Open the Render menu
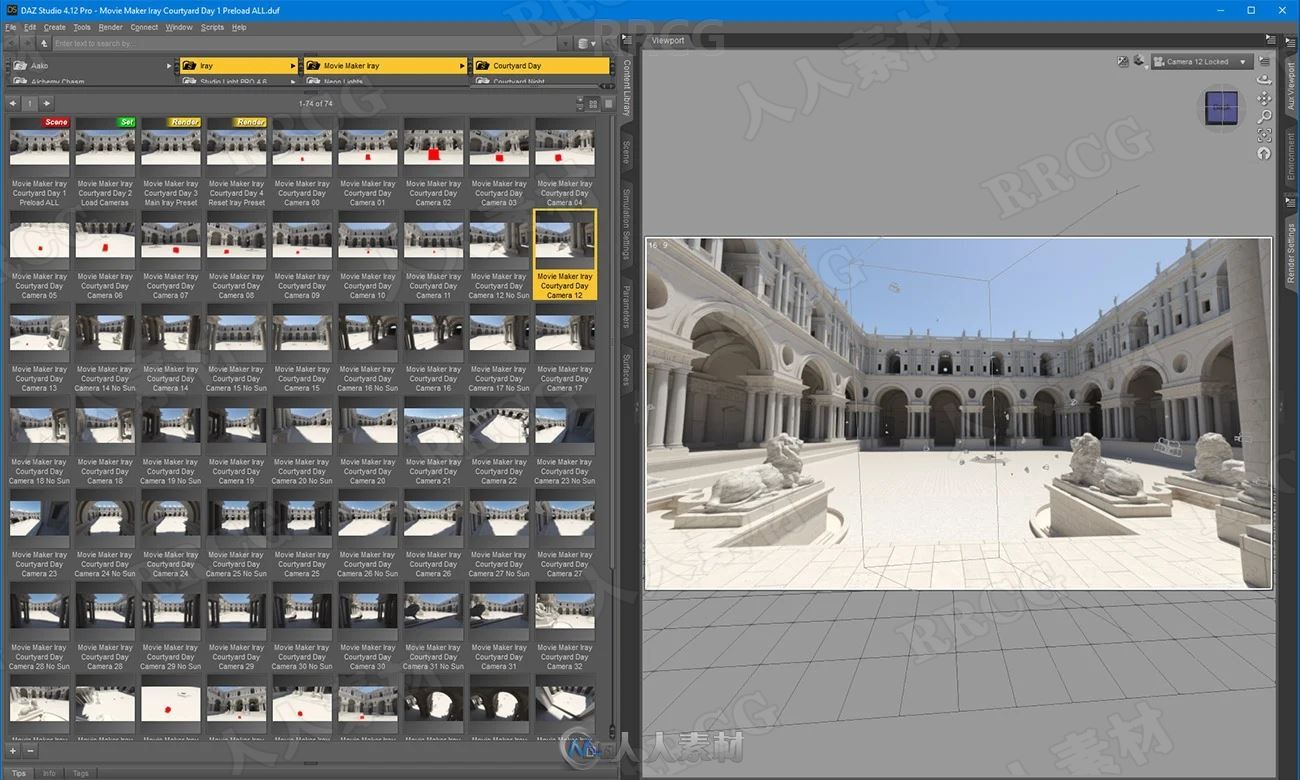1300x780 pixels. (111, 27)
